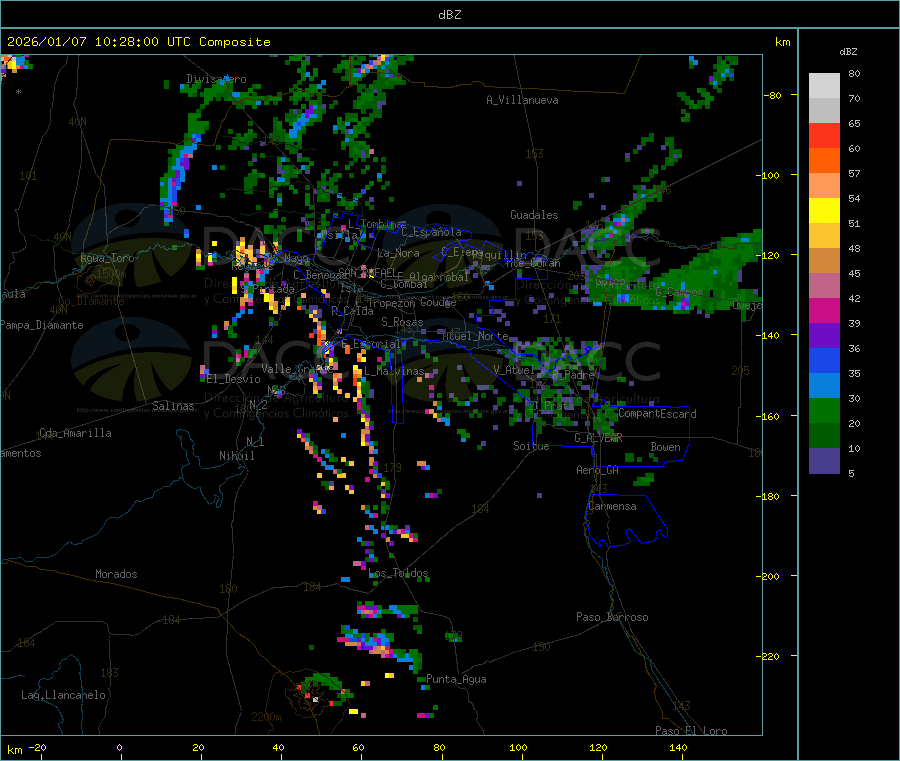Click the magenta 39-42 dBZ legend swatch
This screenshot has width=900, height=761.
coord(824,310)
